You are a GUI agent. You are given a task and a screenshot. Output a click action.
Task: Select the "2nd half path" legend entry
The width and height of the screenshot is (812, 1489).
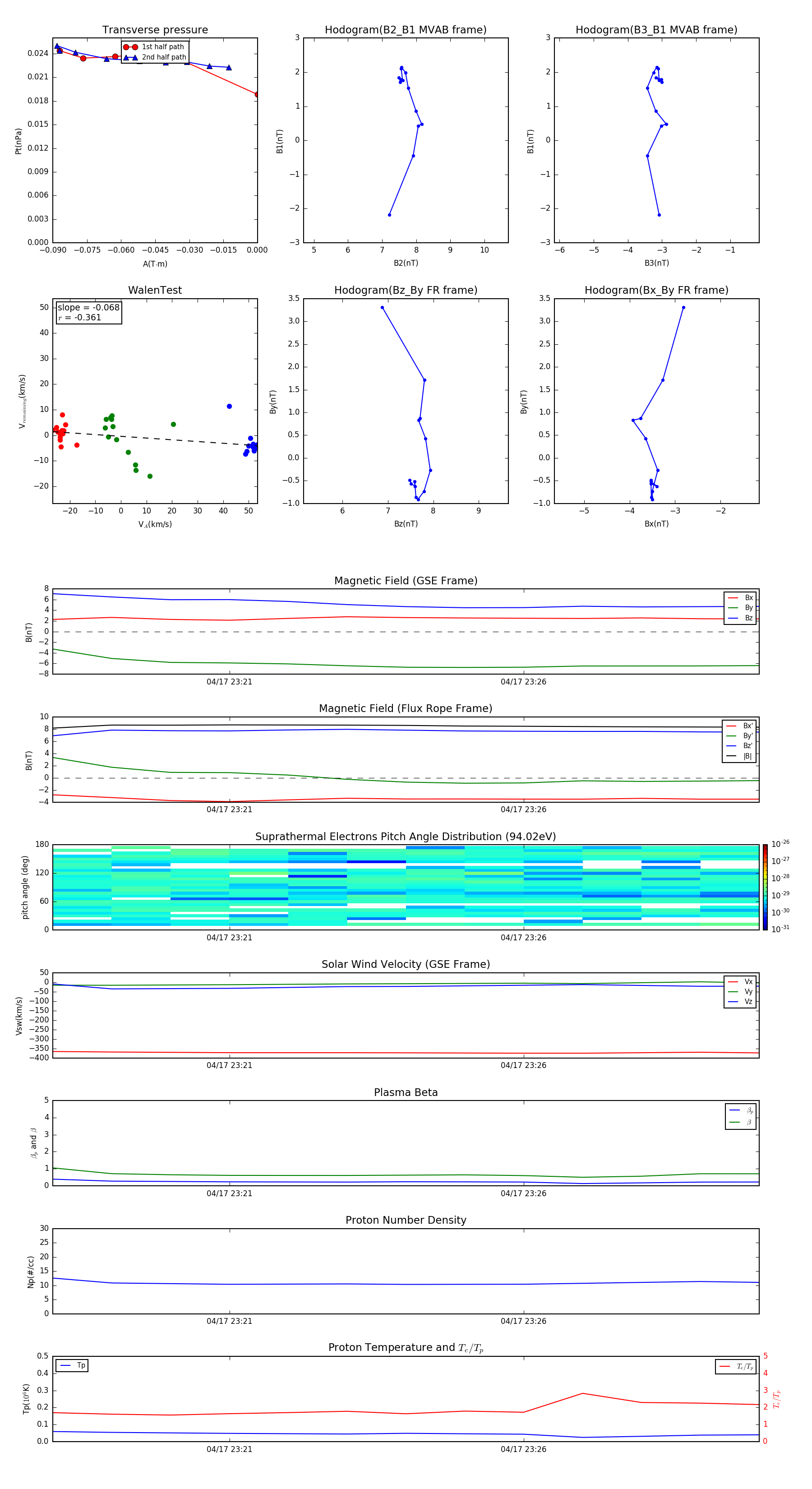coord(155,57)
